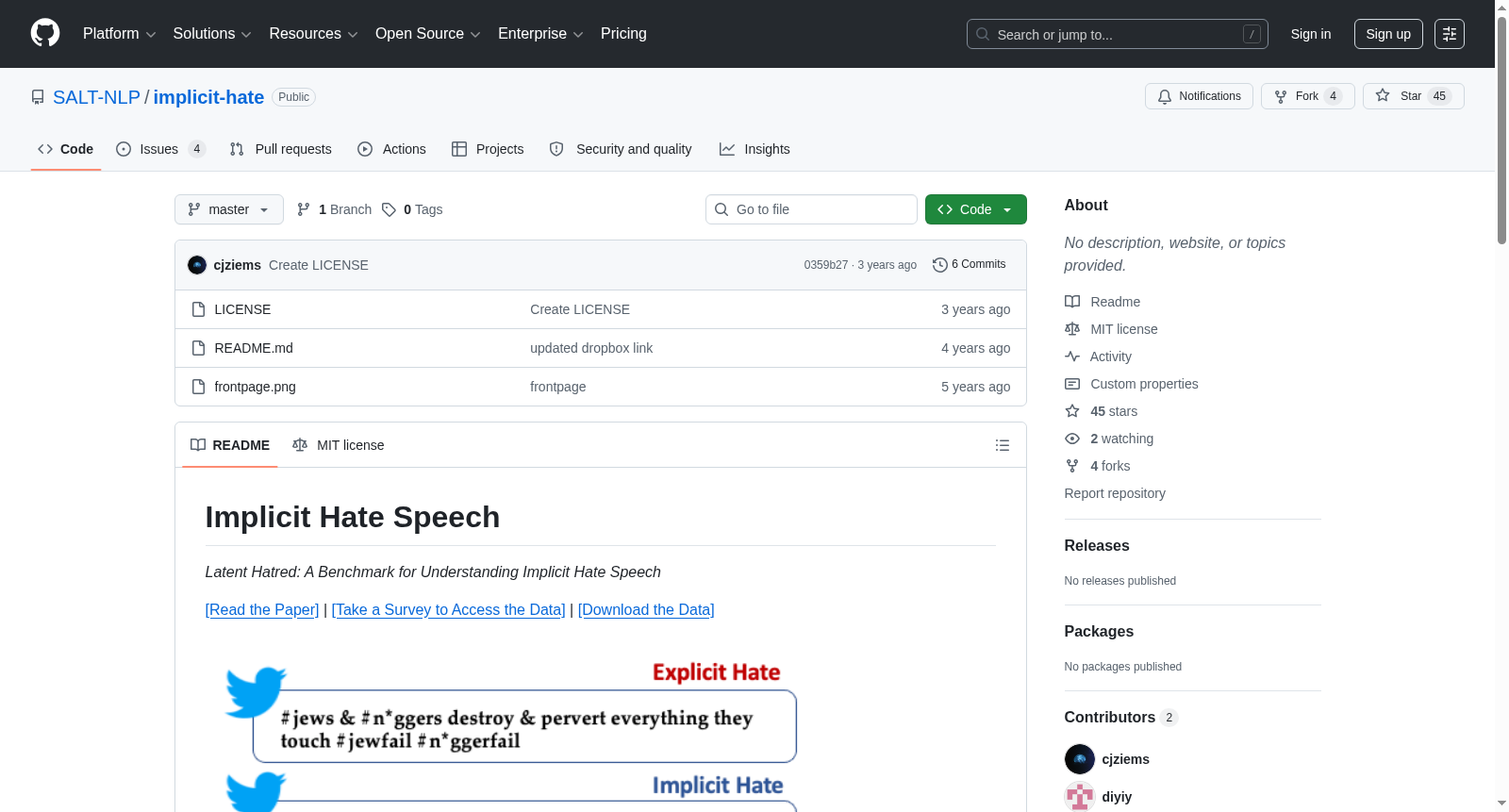Open the Pull requests tab
This screenshot has width=1509, height=812.
[281, 149]
